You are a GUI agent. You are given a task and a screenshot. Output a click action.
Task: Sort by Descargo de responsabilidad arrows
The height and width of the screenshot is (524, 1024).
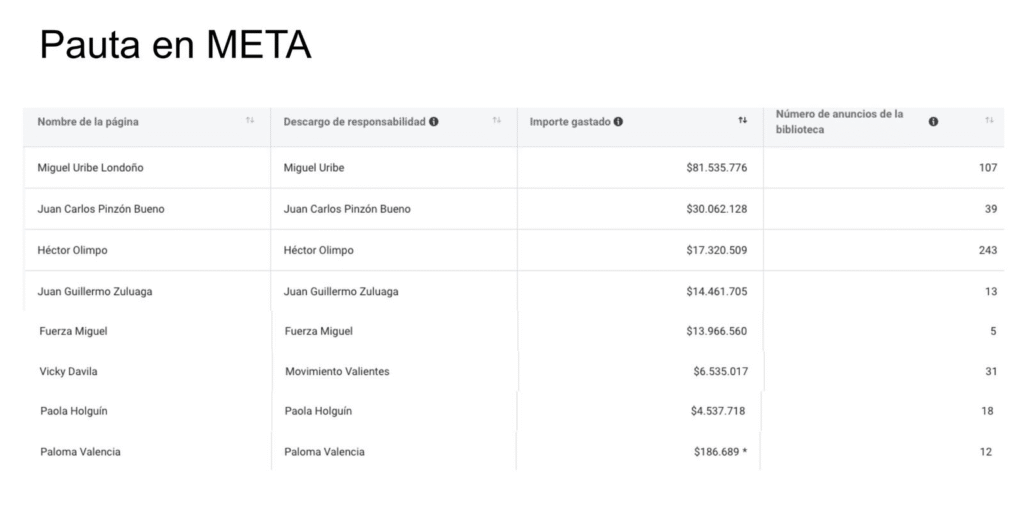point(496,121)
